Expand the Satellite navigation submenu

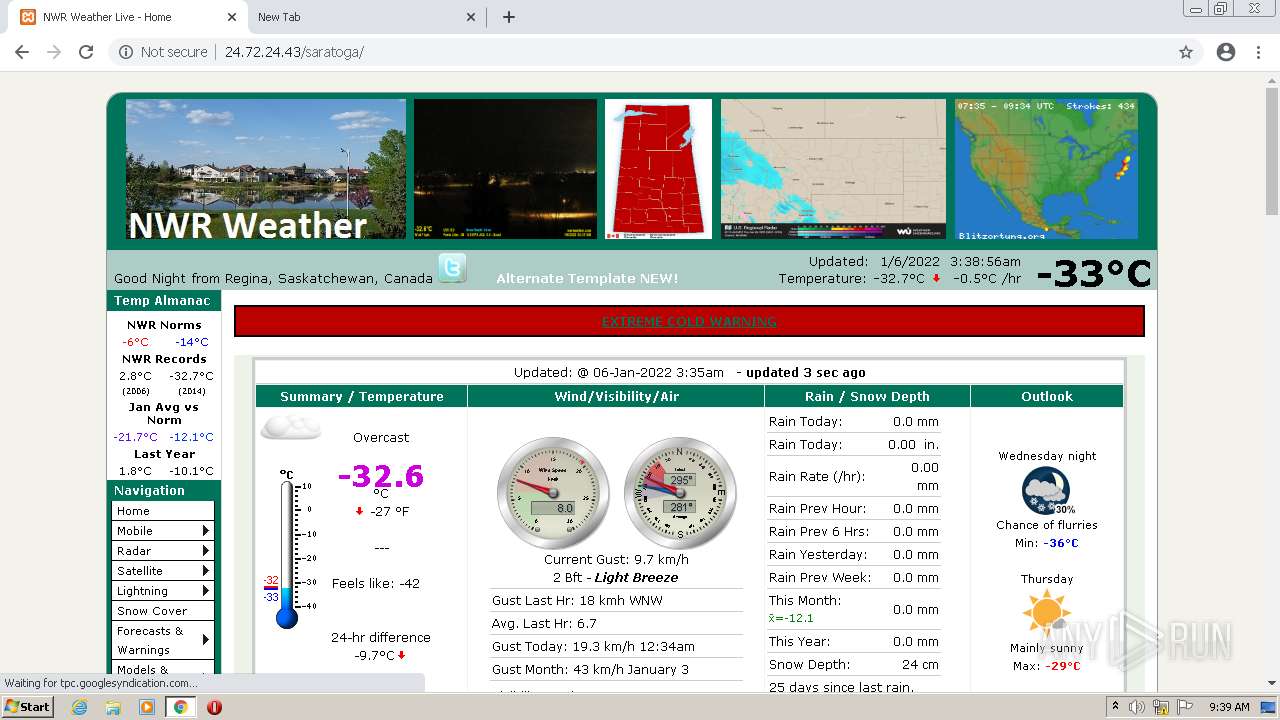163,571
